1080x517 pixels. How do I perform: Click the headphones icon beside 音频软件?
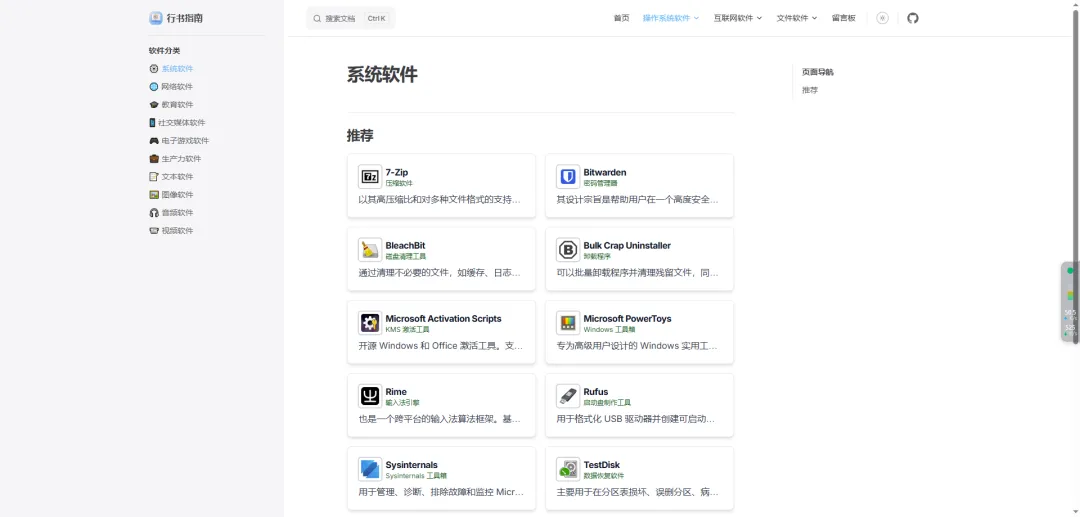point(154,212)
